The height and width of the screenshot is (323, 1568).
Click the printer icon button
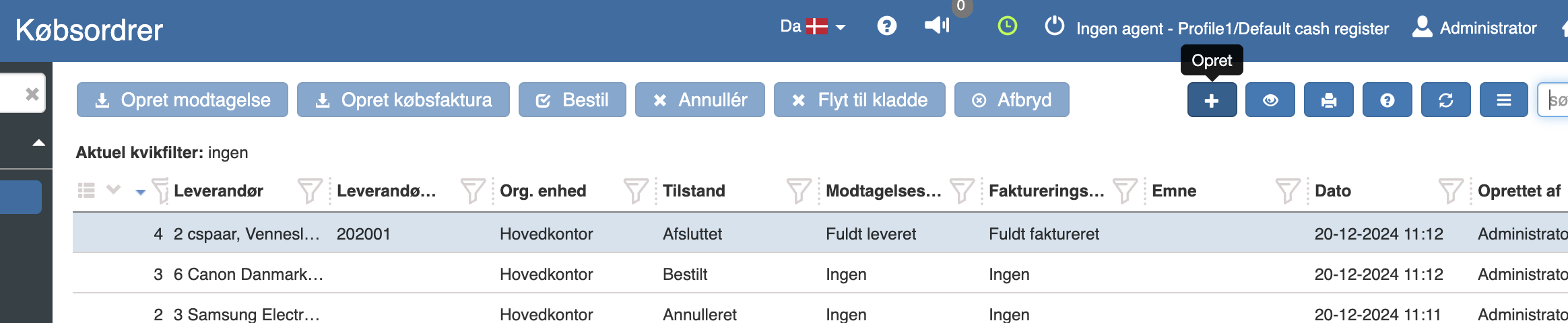(x=1329, y=100)
